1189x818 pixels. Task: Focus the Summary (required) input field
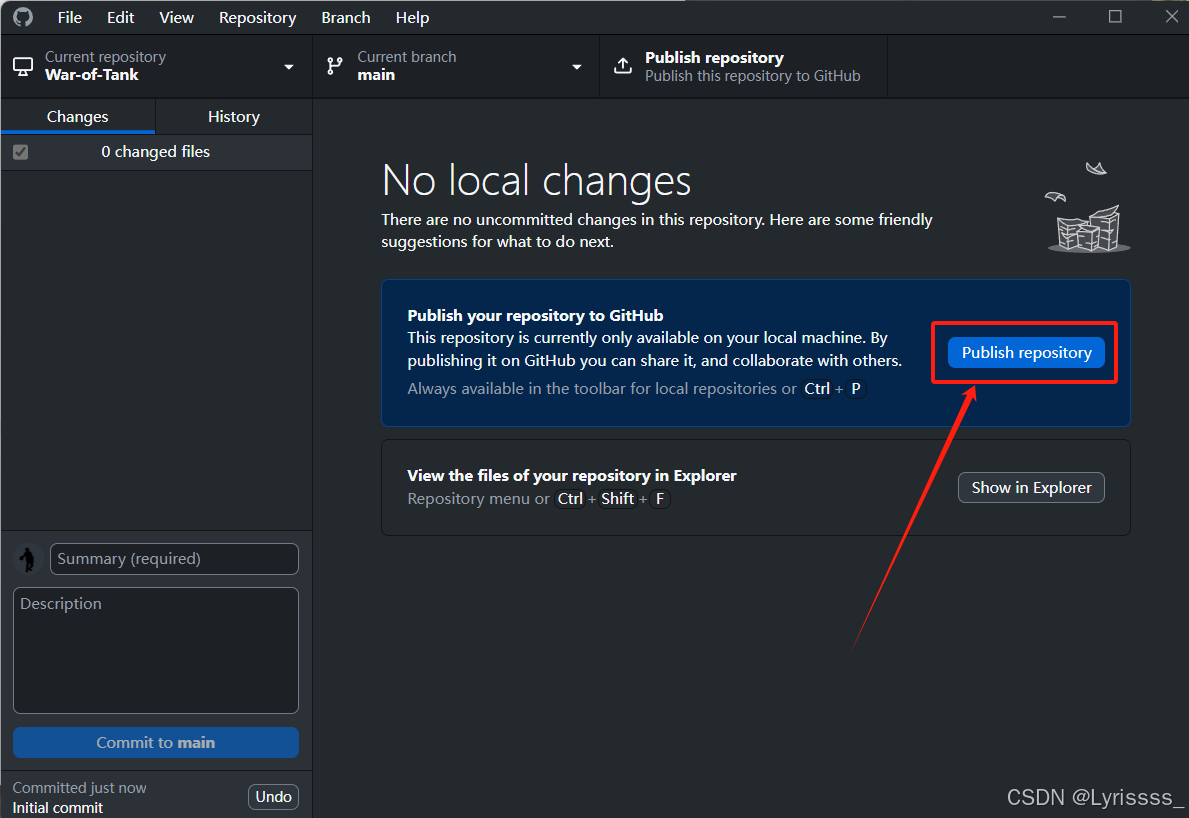[x=174, y=559]
